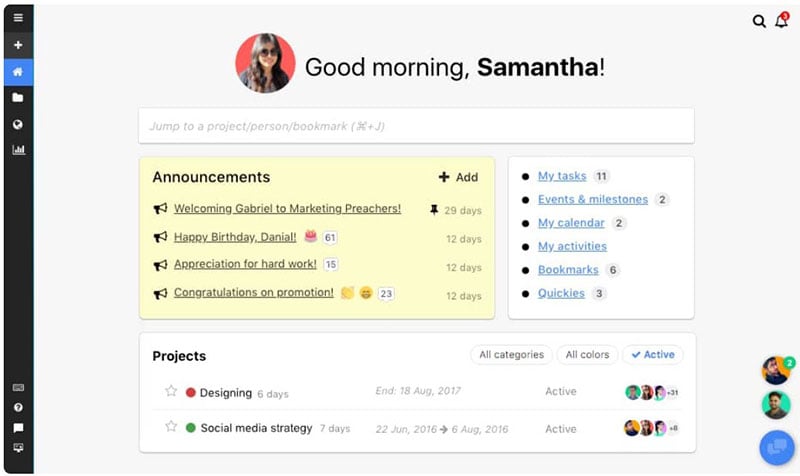
Task: Star the Designing project
Action: tap(171, 391)
